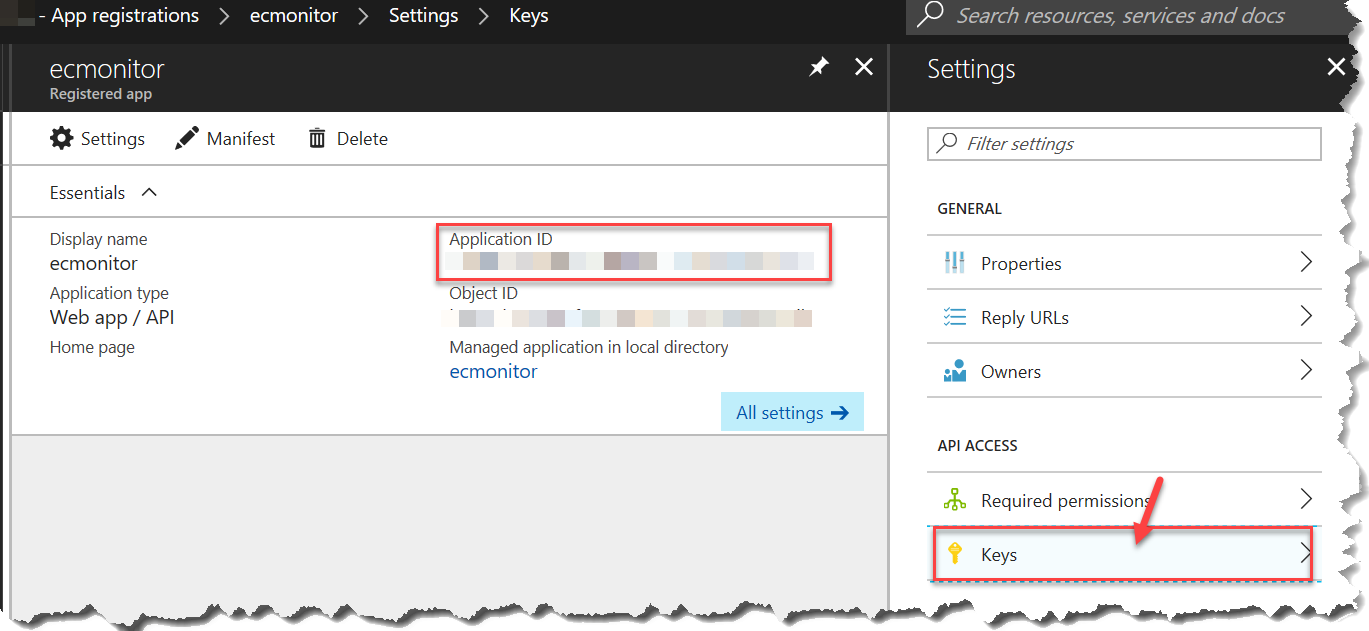
Task: Click the Registered app subtitle
Action: pos(101,94)
